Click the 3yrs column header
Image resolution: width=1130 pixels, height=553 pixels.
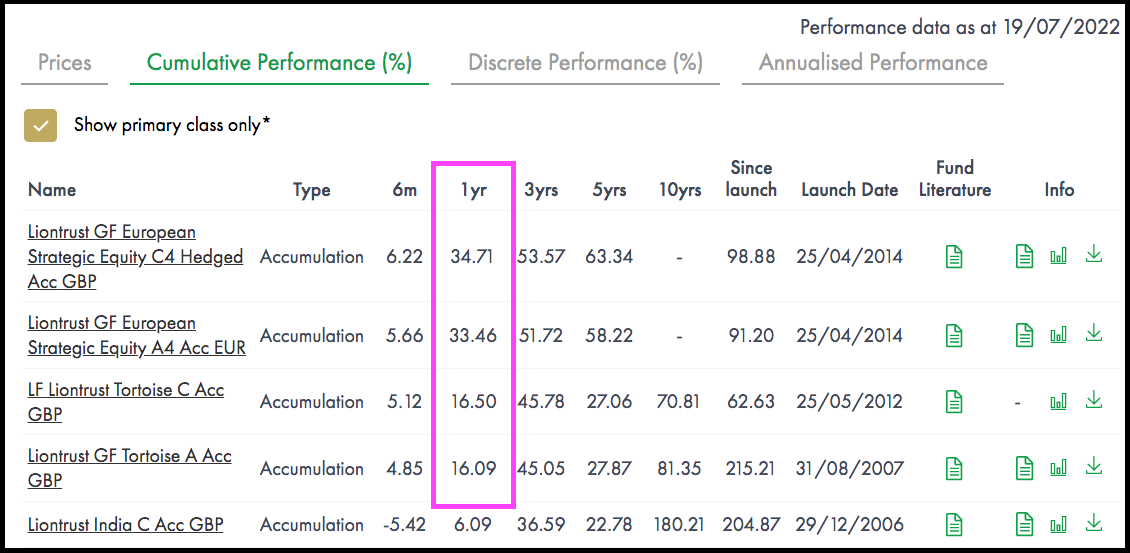coord(541,190)
